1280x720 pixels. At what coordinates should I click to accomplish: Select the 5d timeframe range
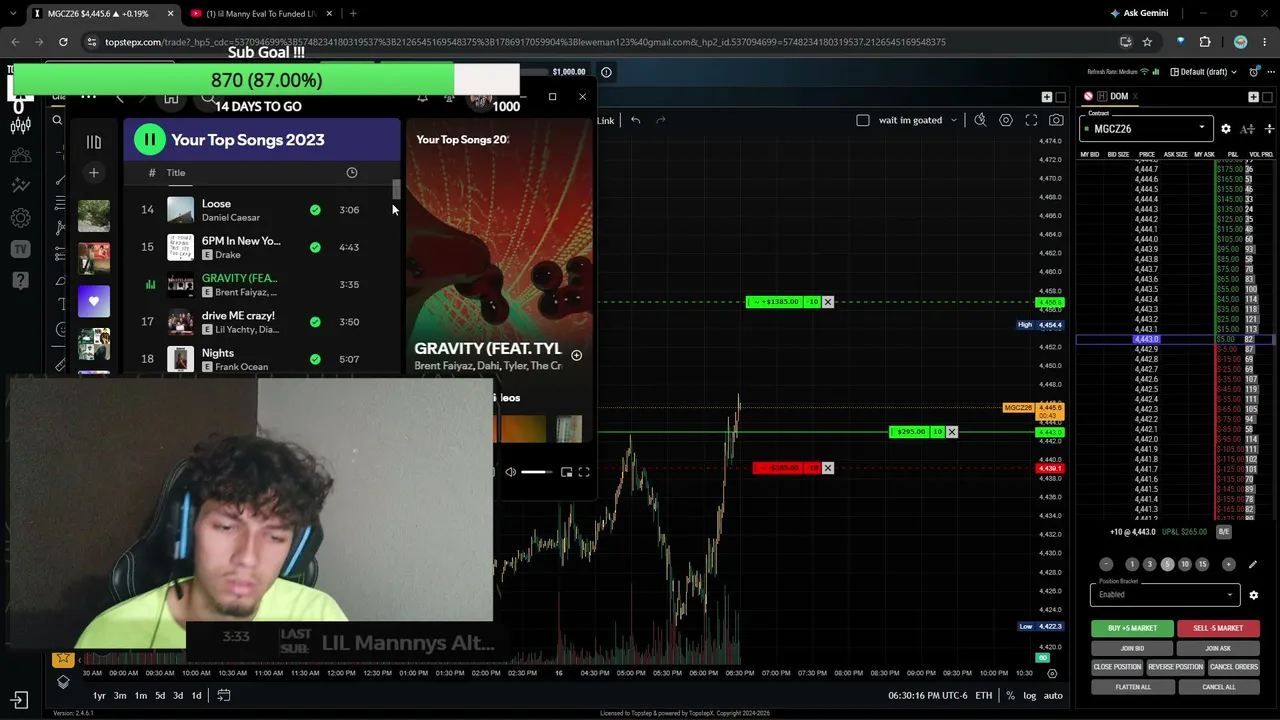tap(160, 696)
